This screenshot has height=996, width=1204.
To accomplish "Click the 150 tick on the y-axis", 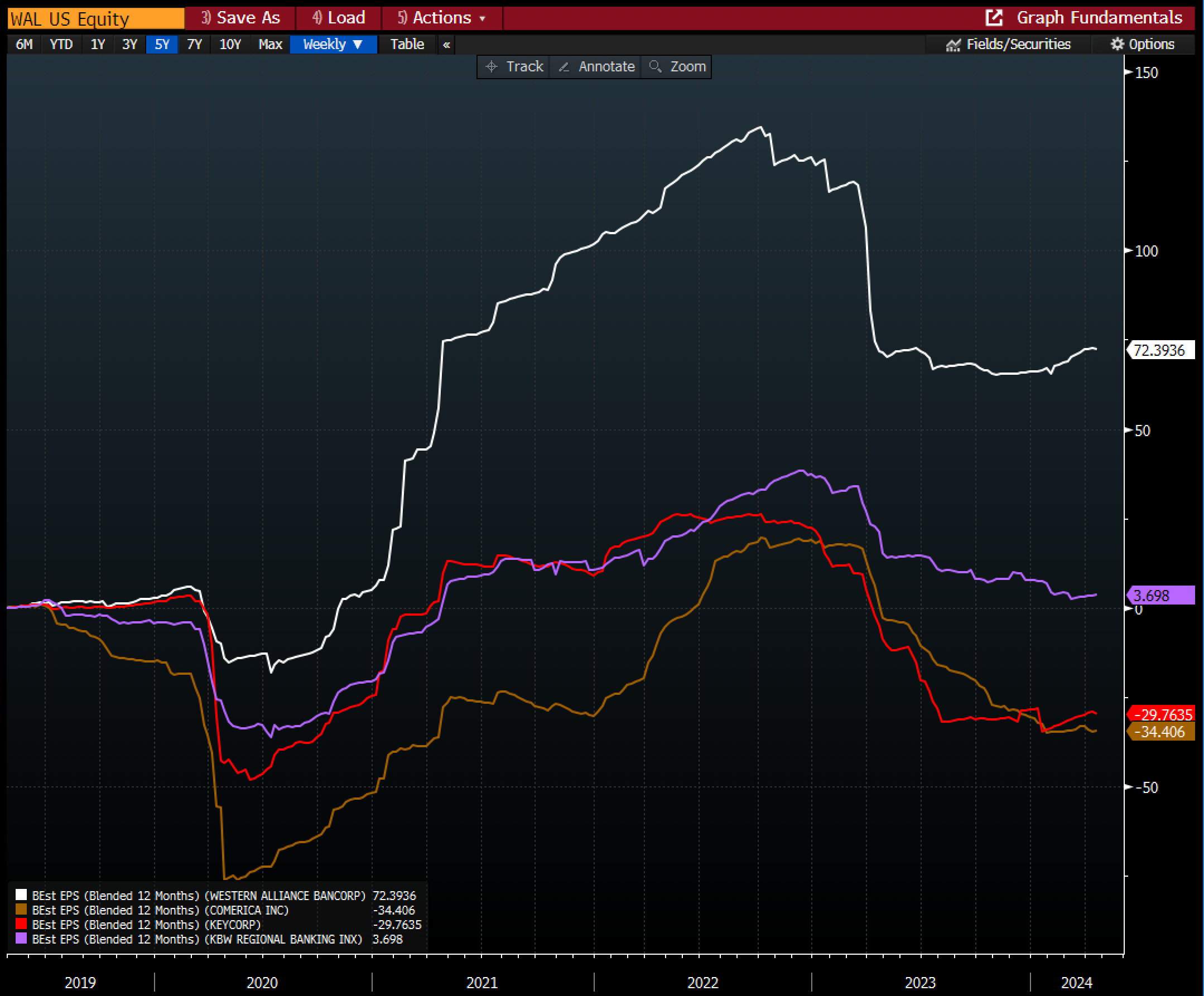I will 1147,73.
